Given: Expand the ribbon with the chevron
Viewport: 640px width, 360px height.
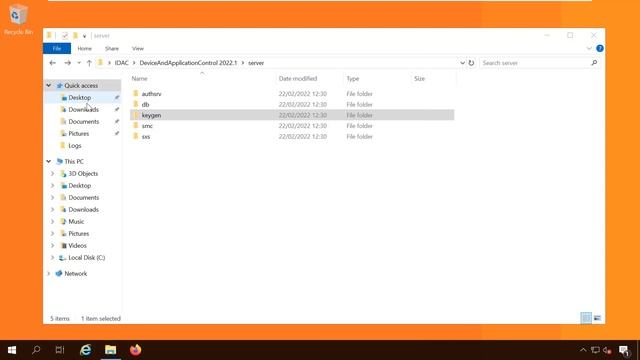Looking at the screenshot, I should pos(589,48).
